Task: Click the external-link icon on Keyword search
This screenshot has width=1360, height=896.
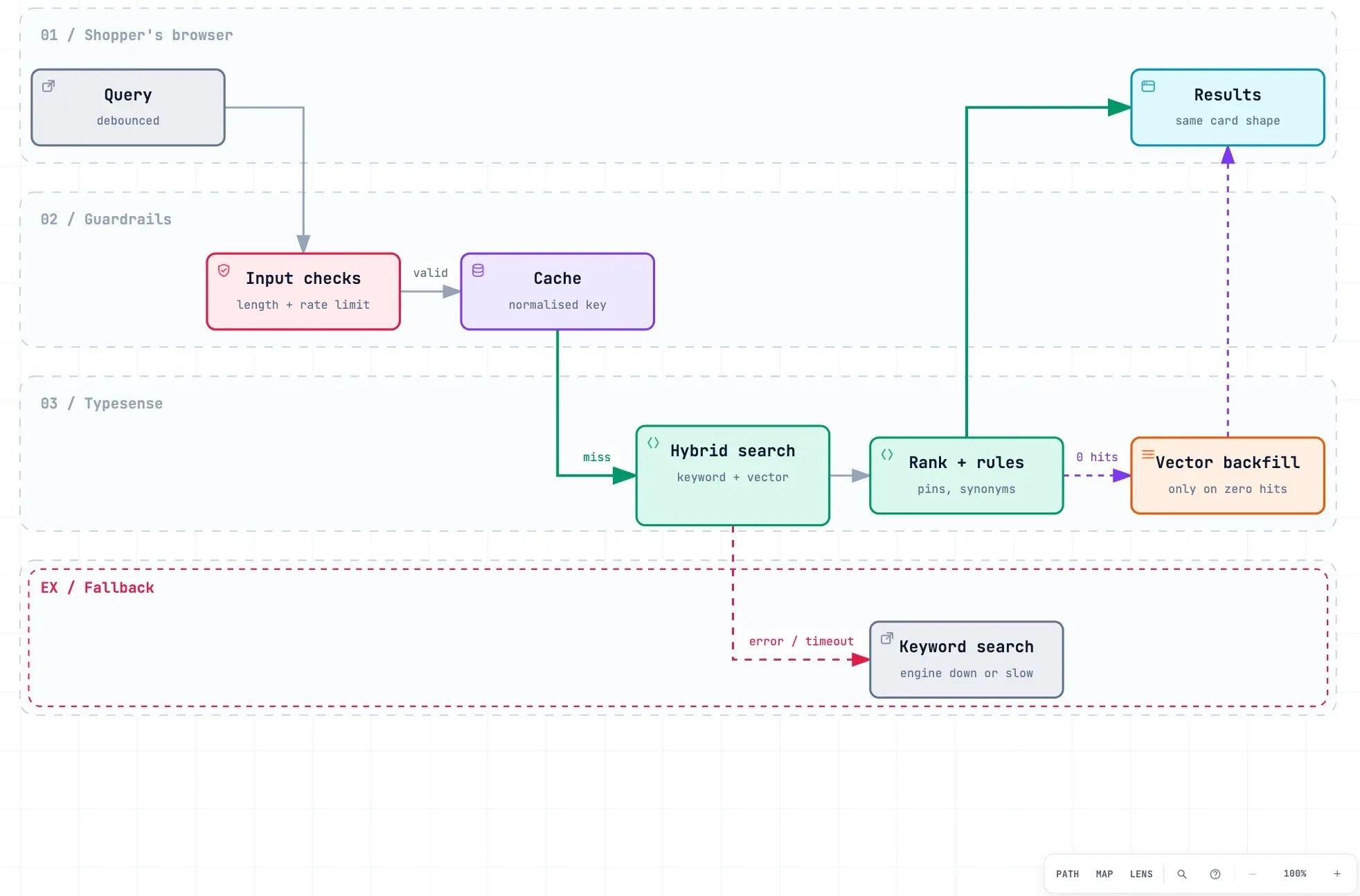Action: [x=886, y=638]
